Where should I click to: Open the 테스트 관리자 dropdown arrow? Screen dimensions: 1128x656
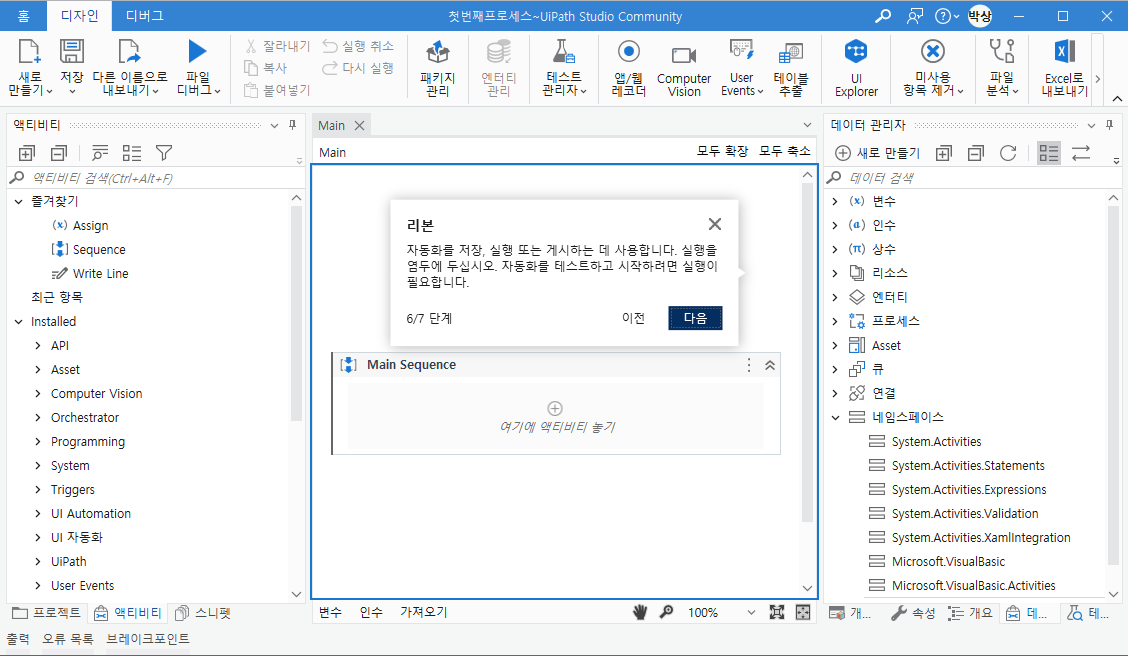(583, 91)
